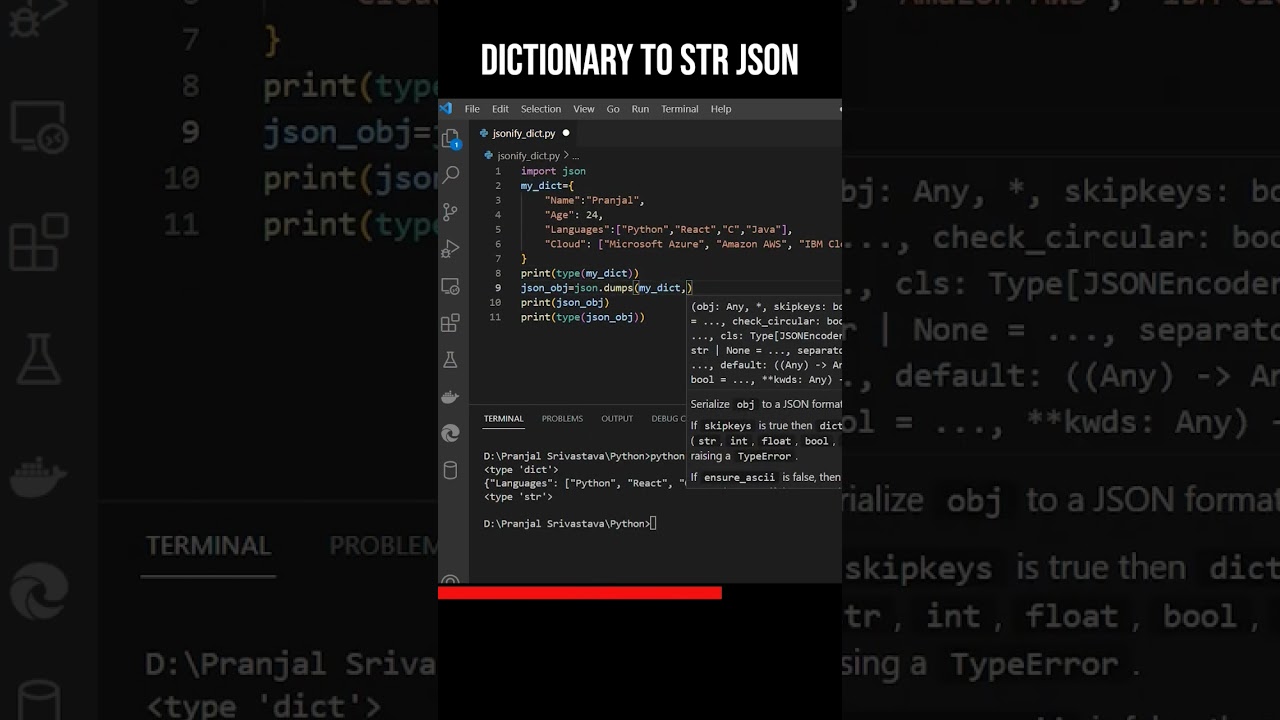This screenshot has width=1280, height=720.
Task: Switch to the DEBUG CONSOLE panel tab
Action: [x=670, y=419]
